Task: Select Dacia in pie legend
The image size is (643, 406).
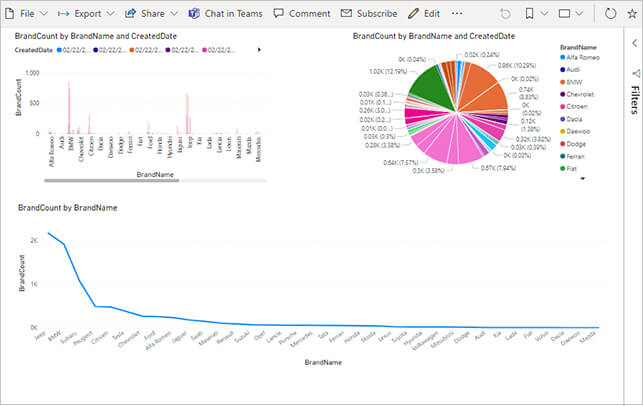Action: pyautogui.click(x=571, y=119)
